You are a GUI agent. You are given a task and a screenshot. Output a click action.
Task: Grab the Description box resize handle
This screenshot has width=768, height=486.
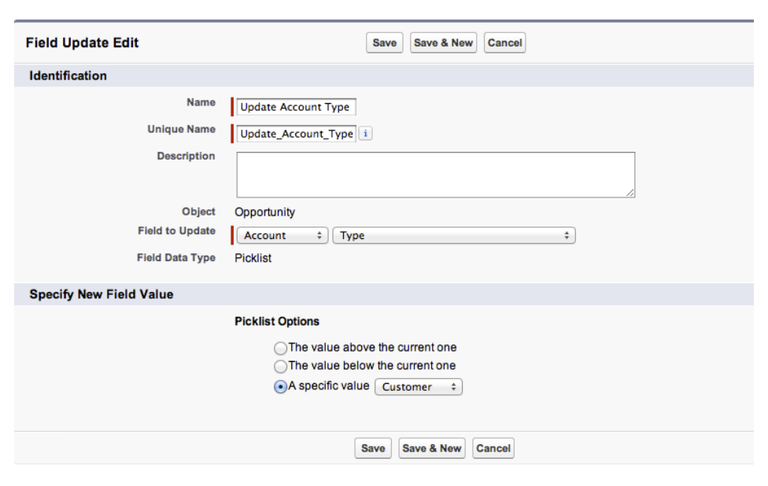pos(630,193)
